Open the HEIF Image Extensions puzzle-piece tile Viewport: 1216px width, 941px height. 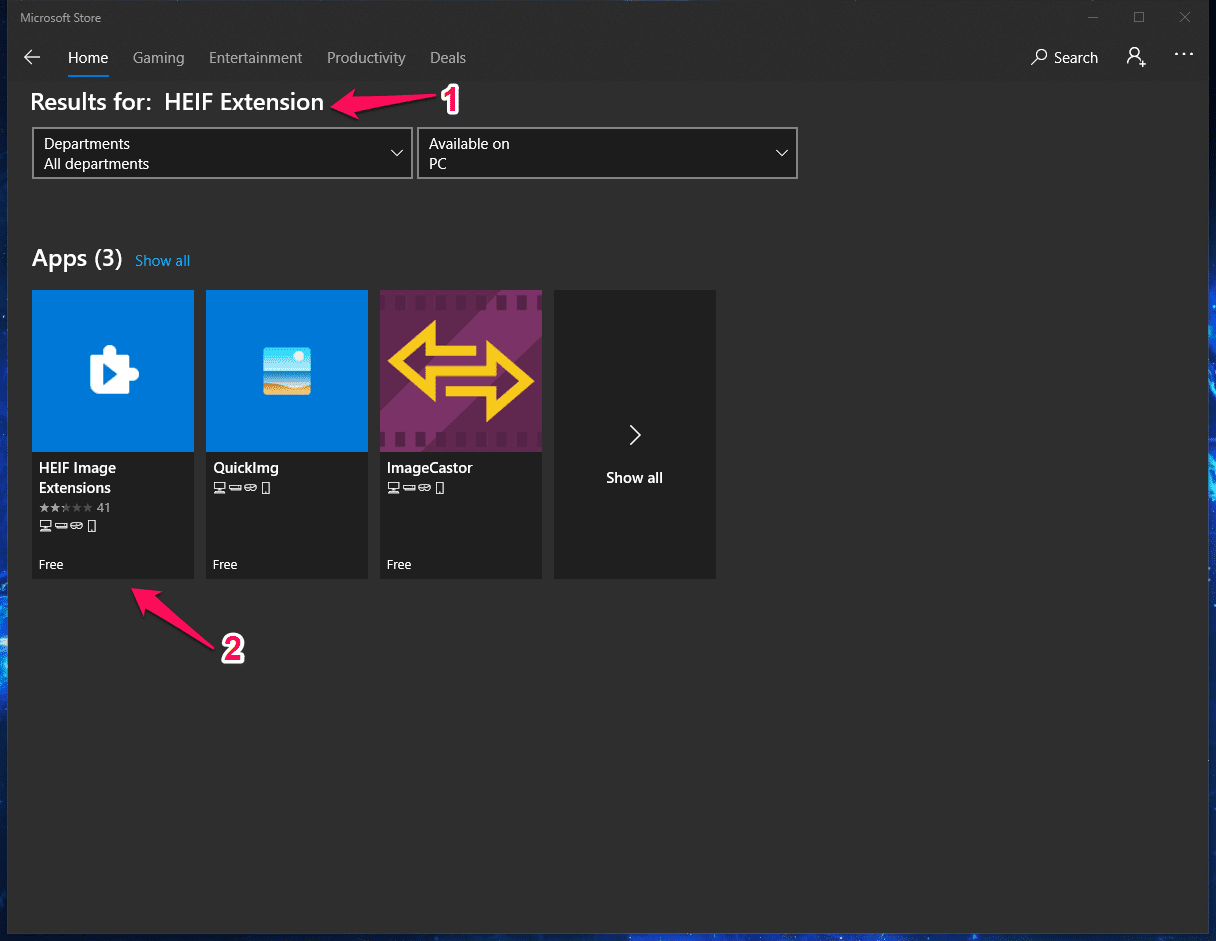coord(113,370)
